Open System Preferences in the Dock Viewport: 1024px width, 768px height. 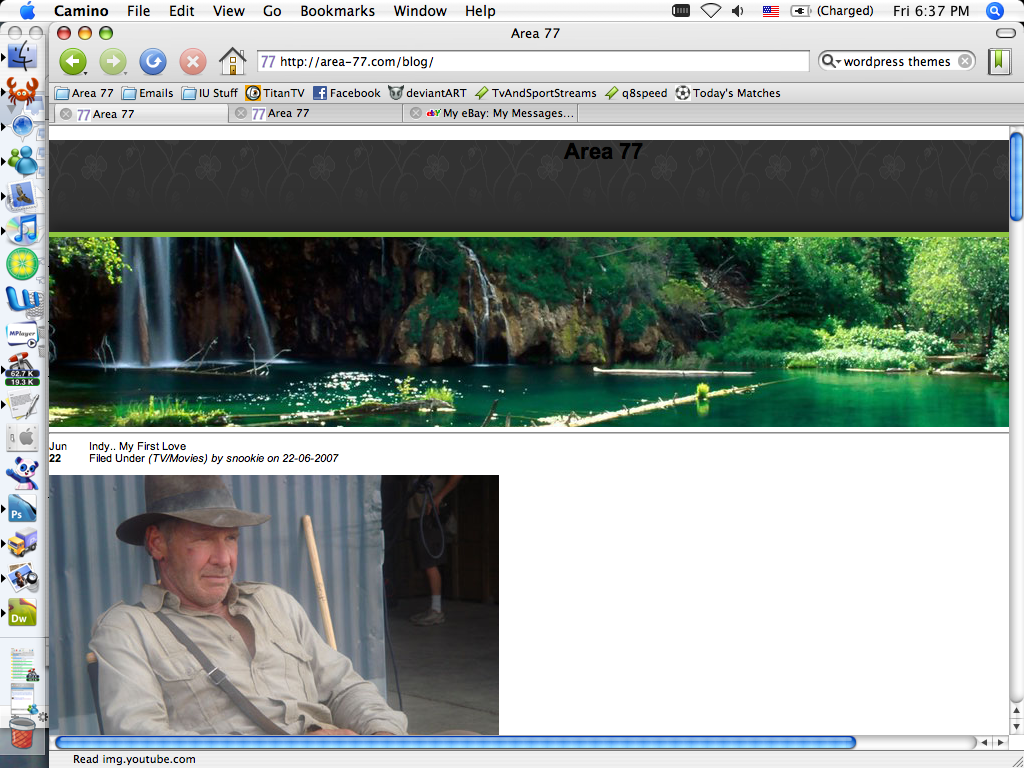point(23,438)
